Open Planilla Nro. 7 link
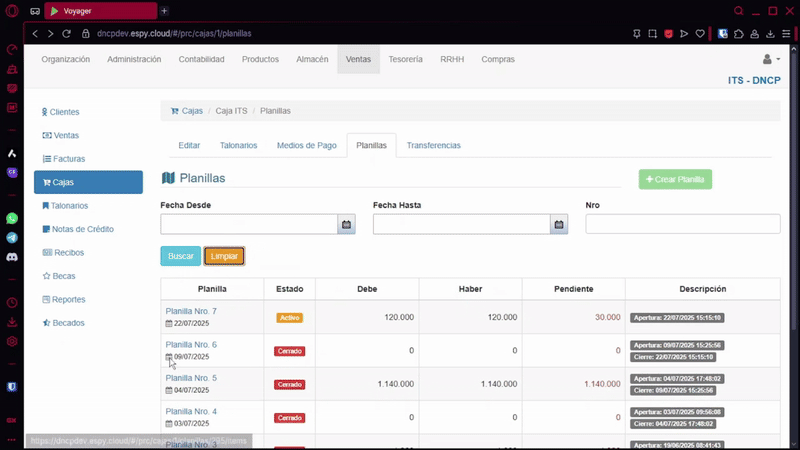The height and width of the screenshot is (450, 800). (x=191, y=312)
